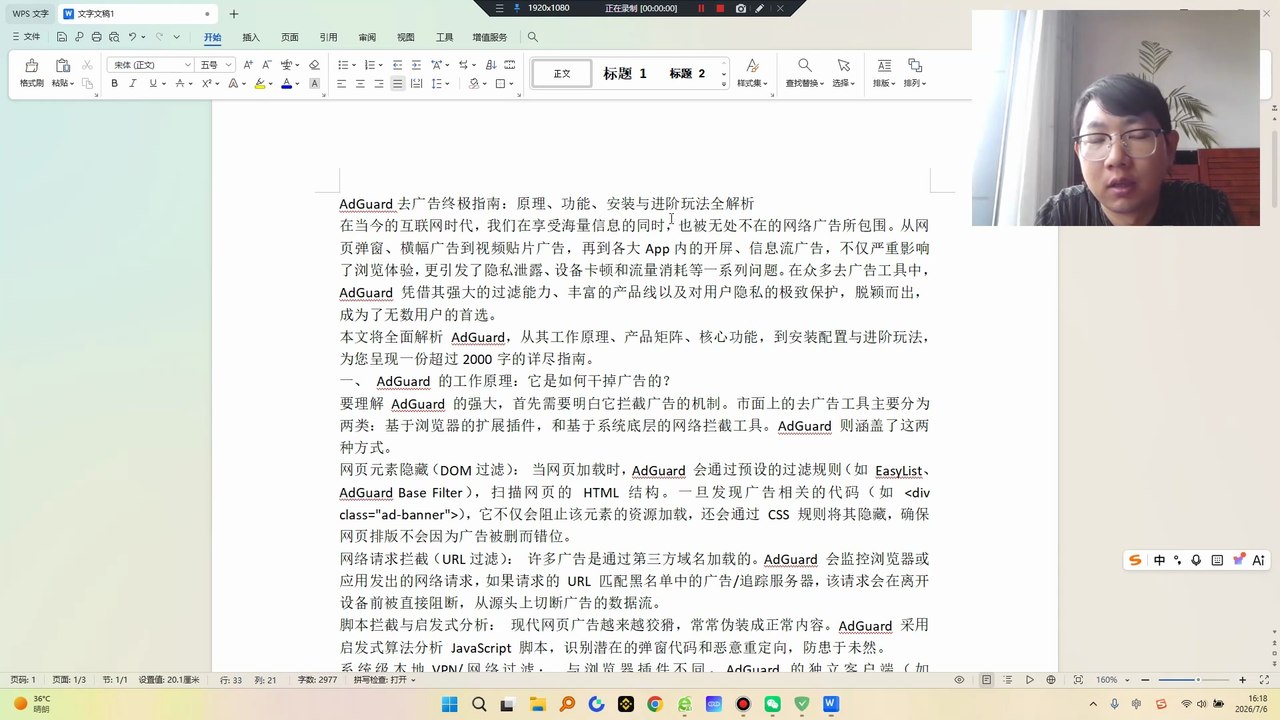The width and height of the screenshot is (1280, 720).
Task: Click the Typesetting (排版) icon
Action: 884,65
